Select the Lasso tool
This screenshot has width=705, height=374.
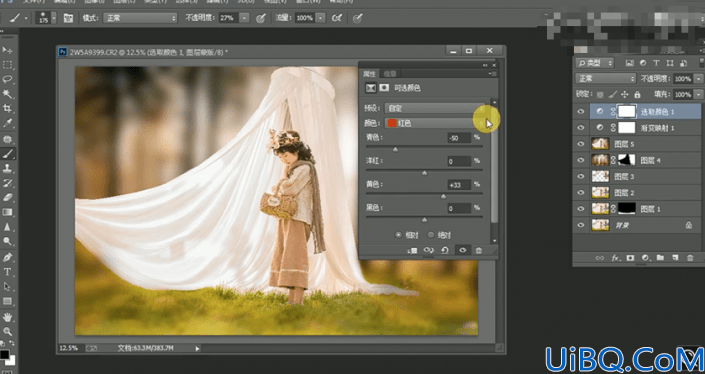pyautogui.click(x=7, y=80)
